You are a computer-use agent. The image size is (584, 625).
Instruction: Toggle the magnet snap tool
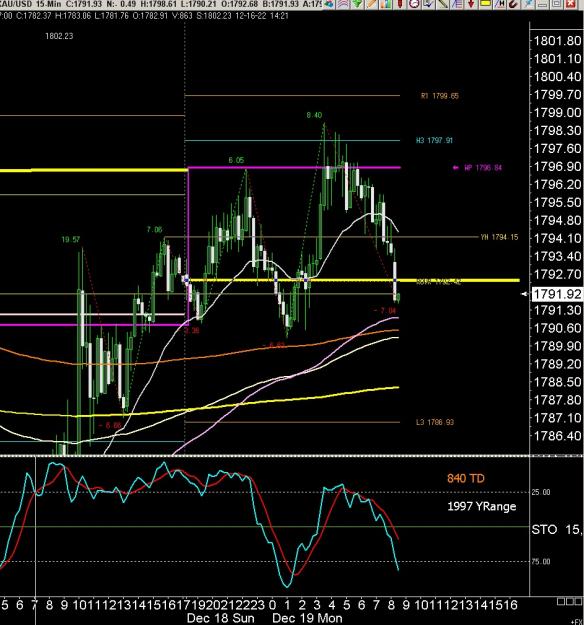tap(513, 4)
